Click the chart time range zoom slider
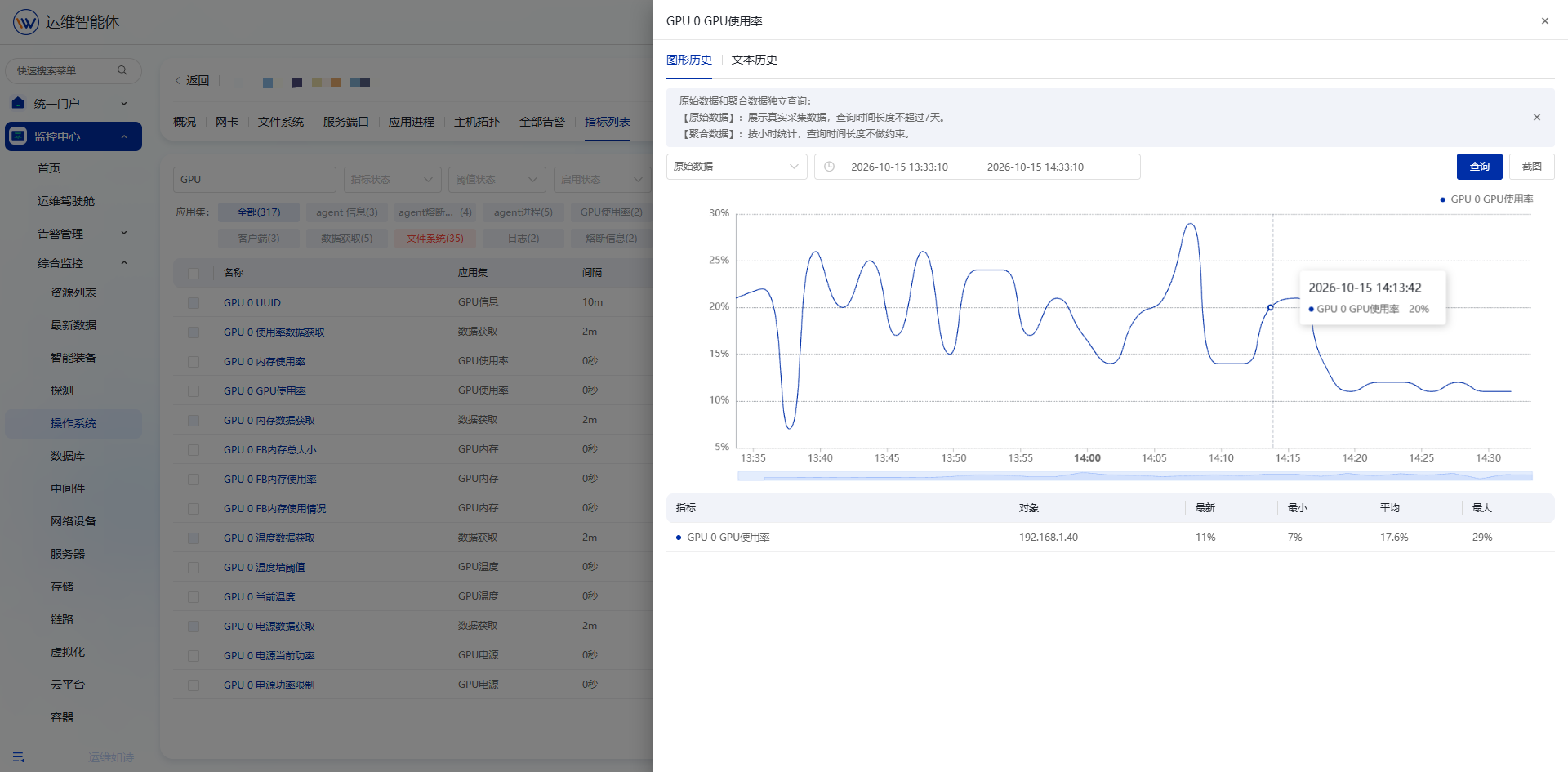This screenshot has height=772, width=1568. (1135, 475)
